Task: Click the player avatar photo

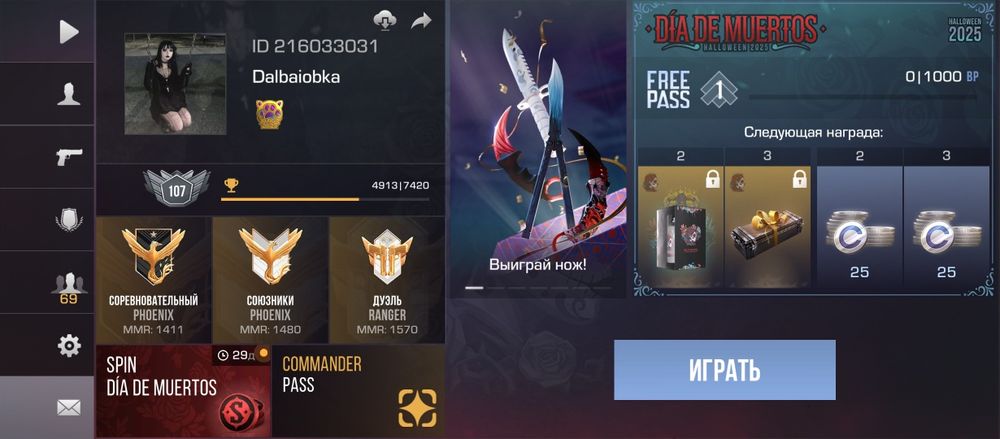Action: [175, 84]
